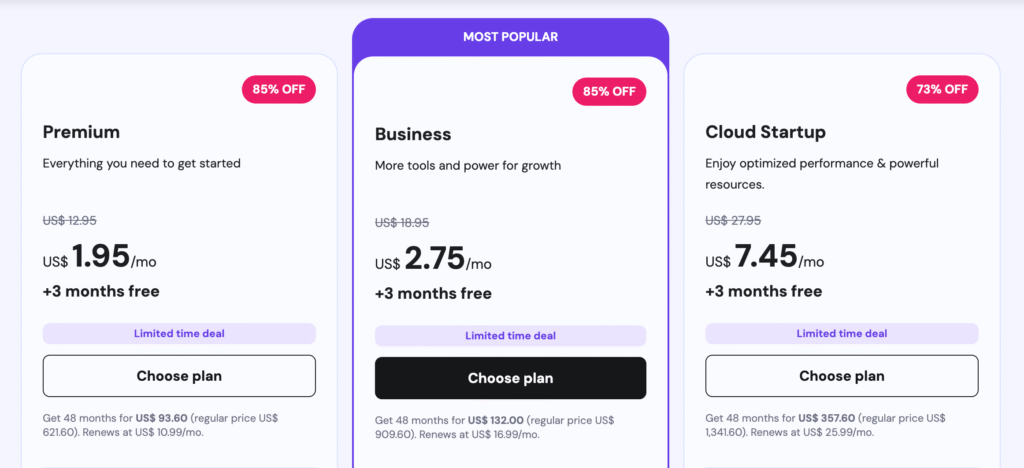The width and height of the screenshot is (1024, 468).
Task: Click the crossed-out US$ 12.95 price
Action: point(70,221)
